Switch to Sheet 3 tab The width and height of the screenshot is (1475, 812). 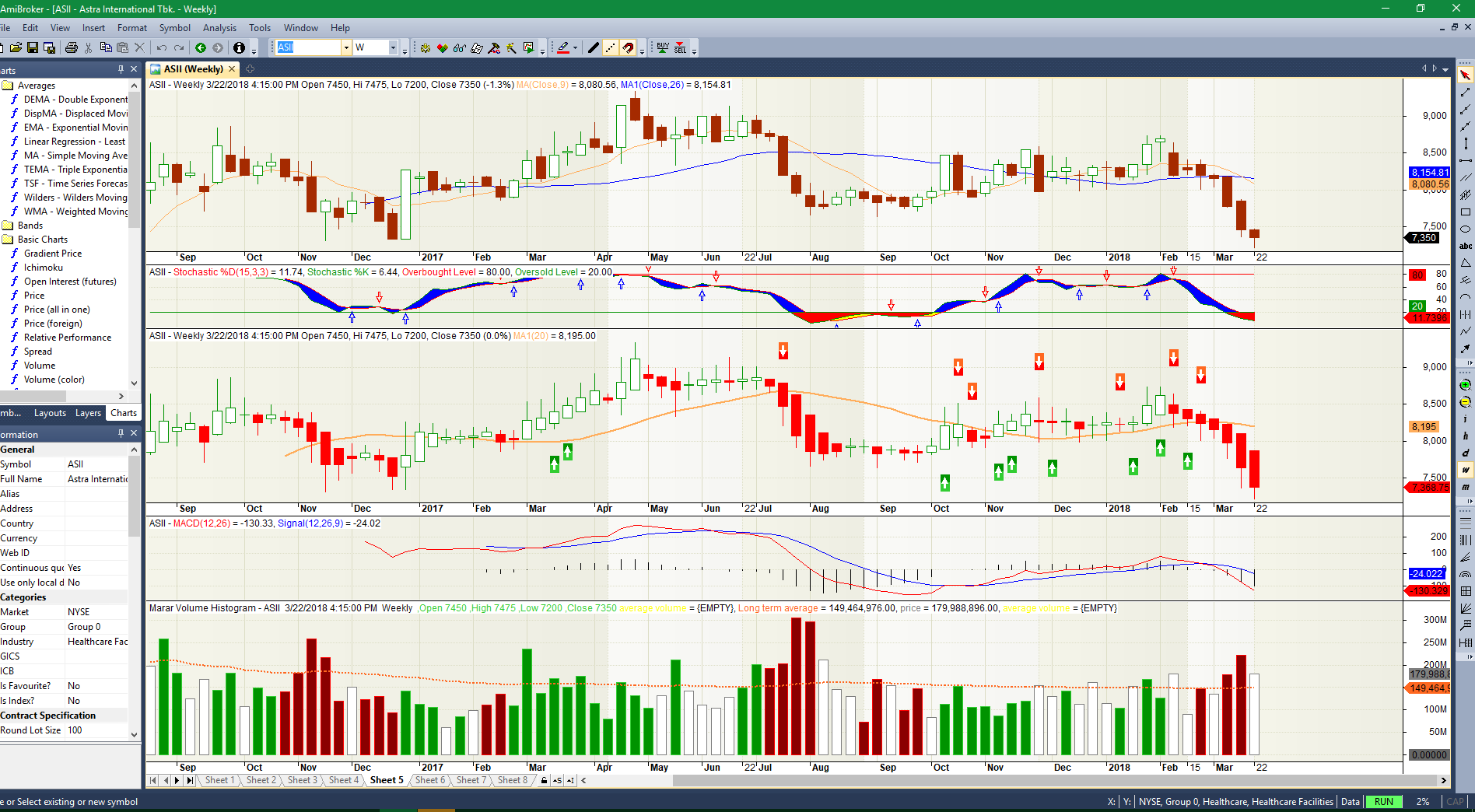(302, 780)
